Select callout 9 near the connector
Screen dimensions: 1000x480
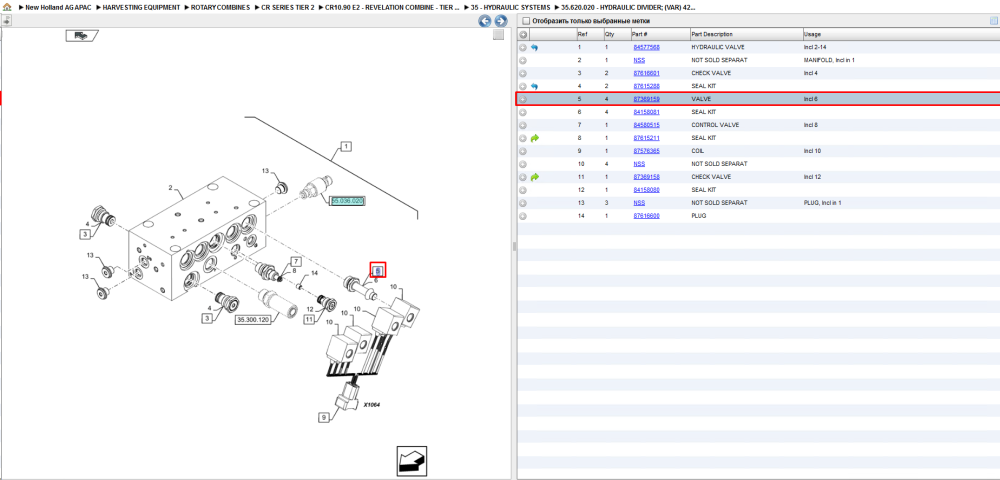click(x=324, y=418)
